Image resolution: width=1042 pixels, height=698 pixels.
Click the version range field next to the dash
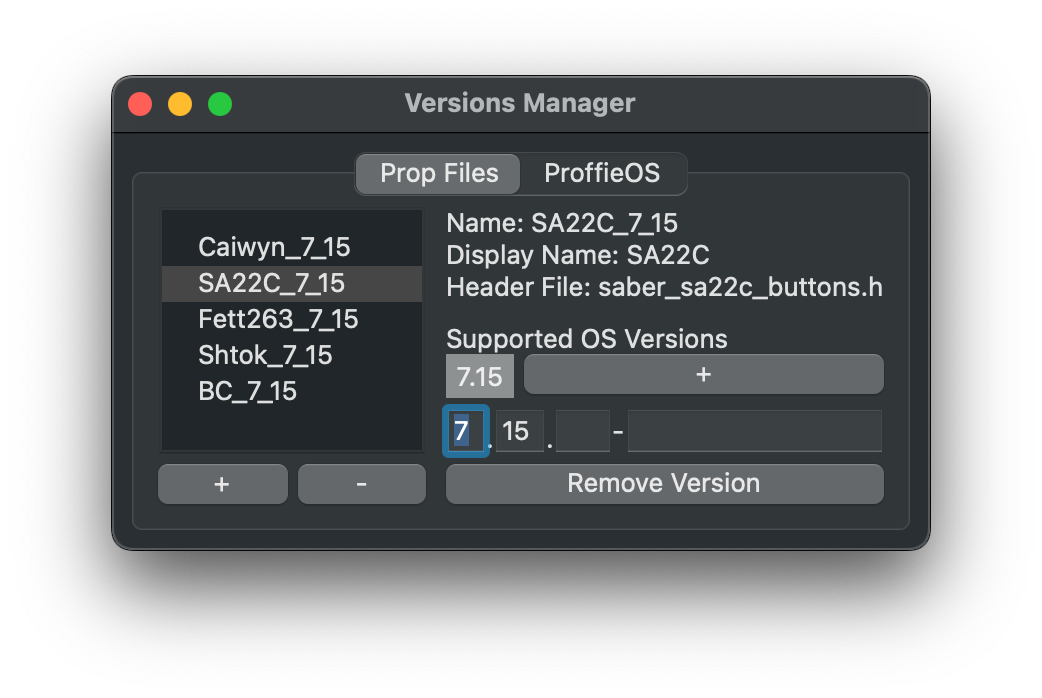pyautogui.click(x=754, y=430)
